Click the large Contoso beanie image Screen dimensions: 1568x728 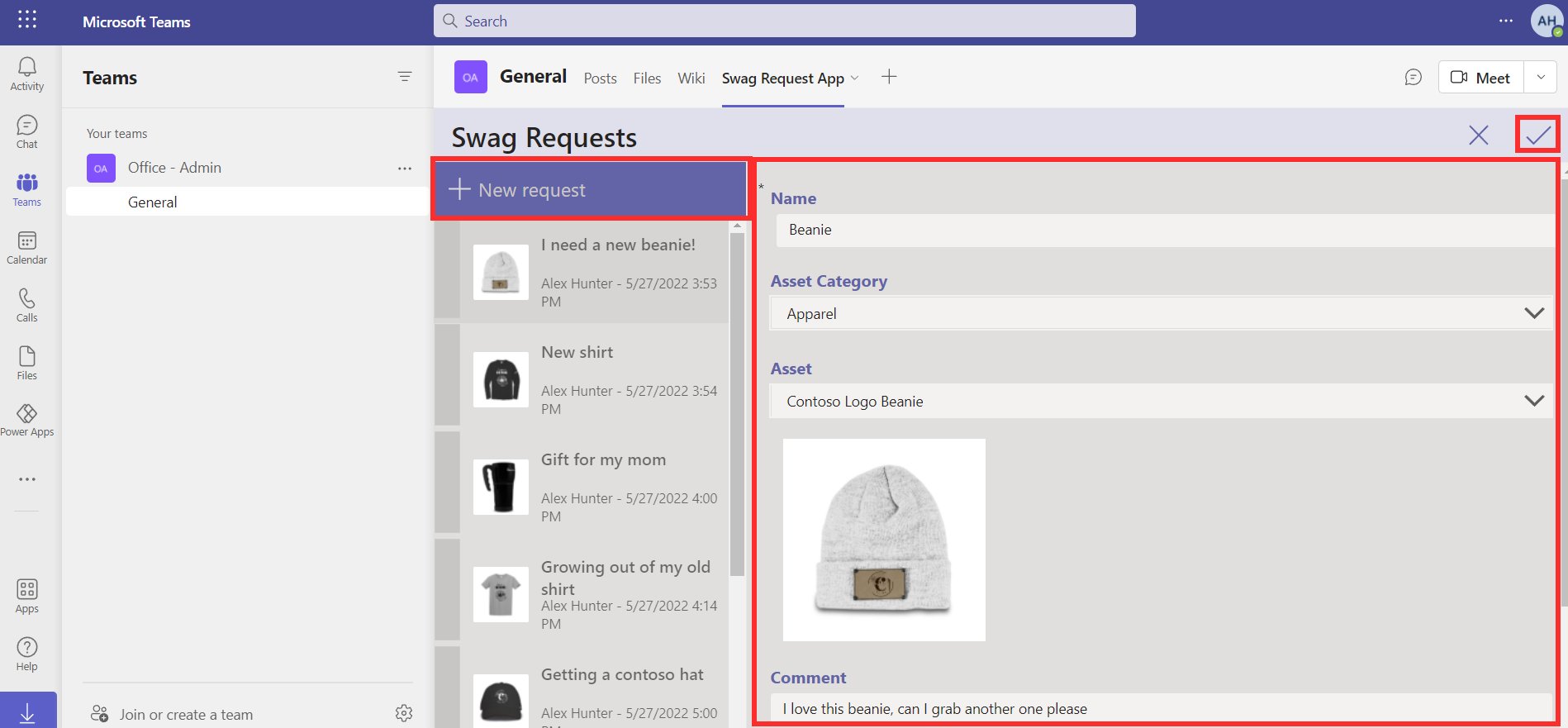pos(884,540)
